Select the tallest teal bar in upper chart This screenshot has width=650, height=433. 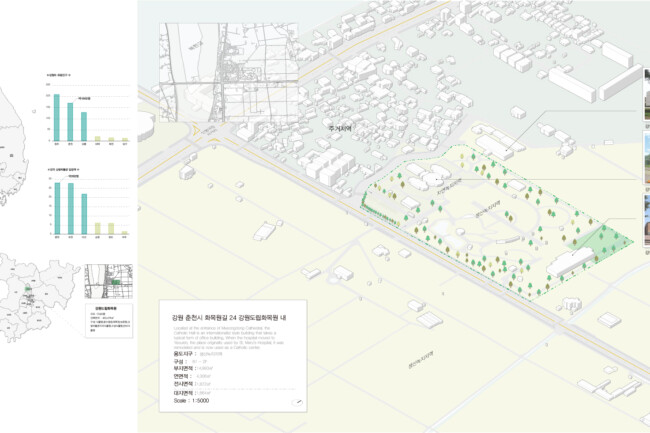pyautogui.click(x=56, y=117)
